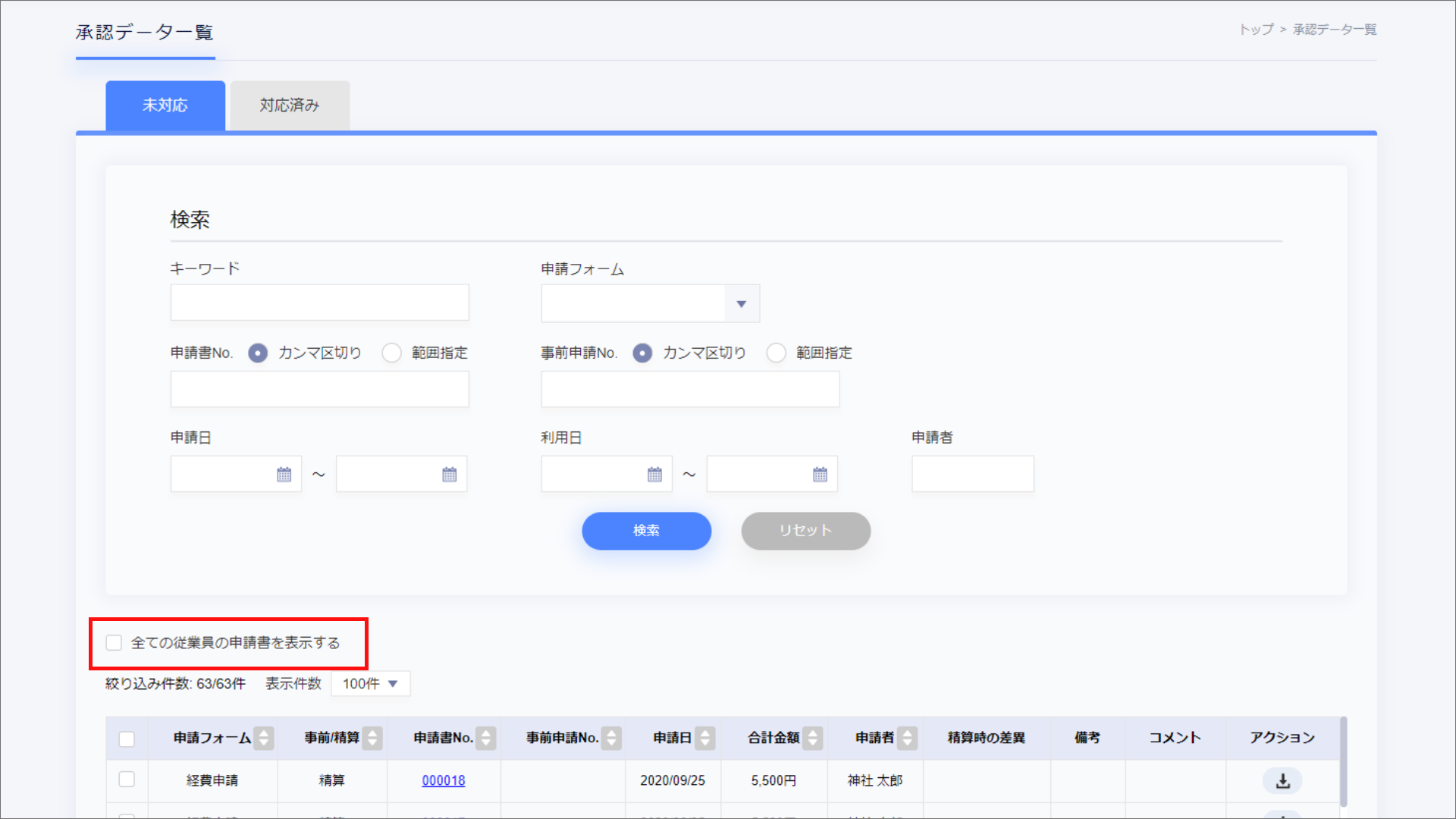
Task: Select 範囲指定 radio for 事前申請No.
Action: (x=776, y=353)
